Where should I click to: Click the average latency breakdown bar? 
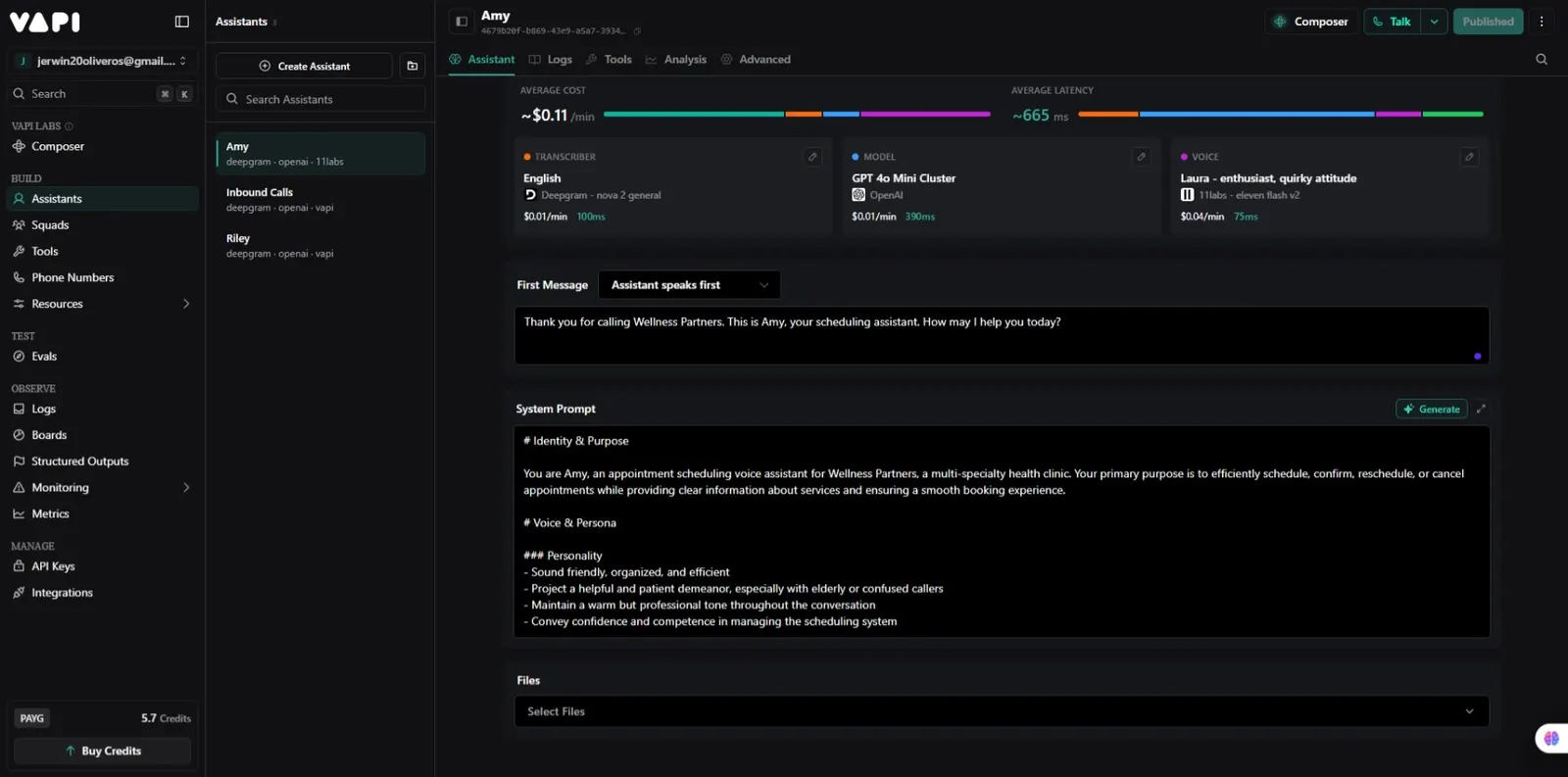pos(1281,115)
